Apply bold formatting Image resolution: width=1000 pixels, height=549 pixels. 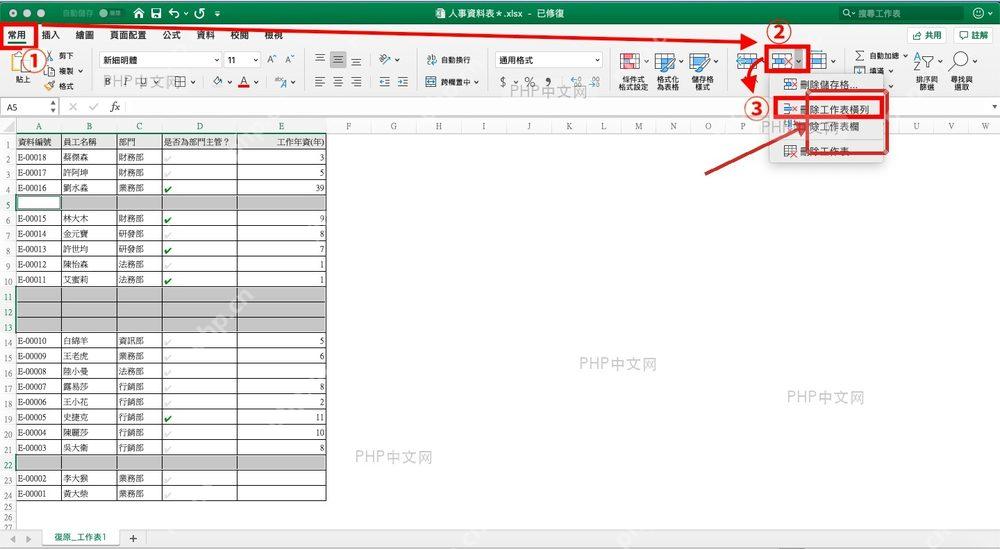click(x=107, y=82)
